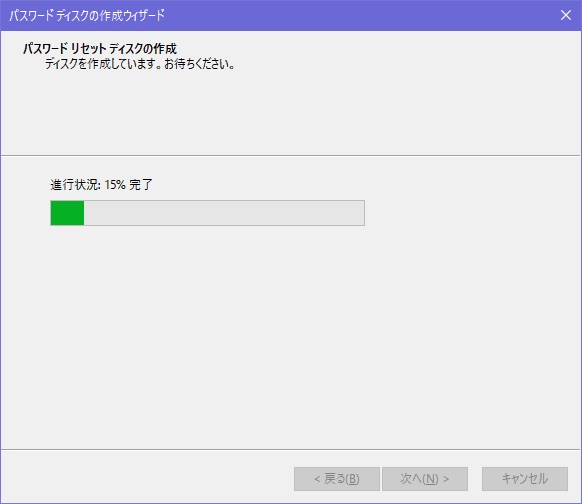Click the 15% percentage value text
Viewport: 582px width, 504px height.
click(115, 184)
